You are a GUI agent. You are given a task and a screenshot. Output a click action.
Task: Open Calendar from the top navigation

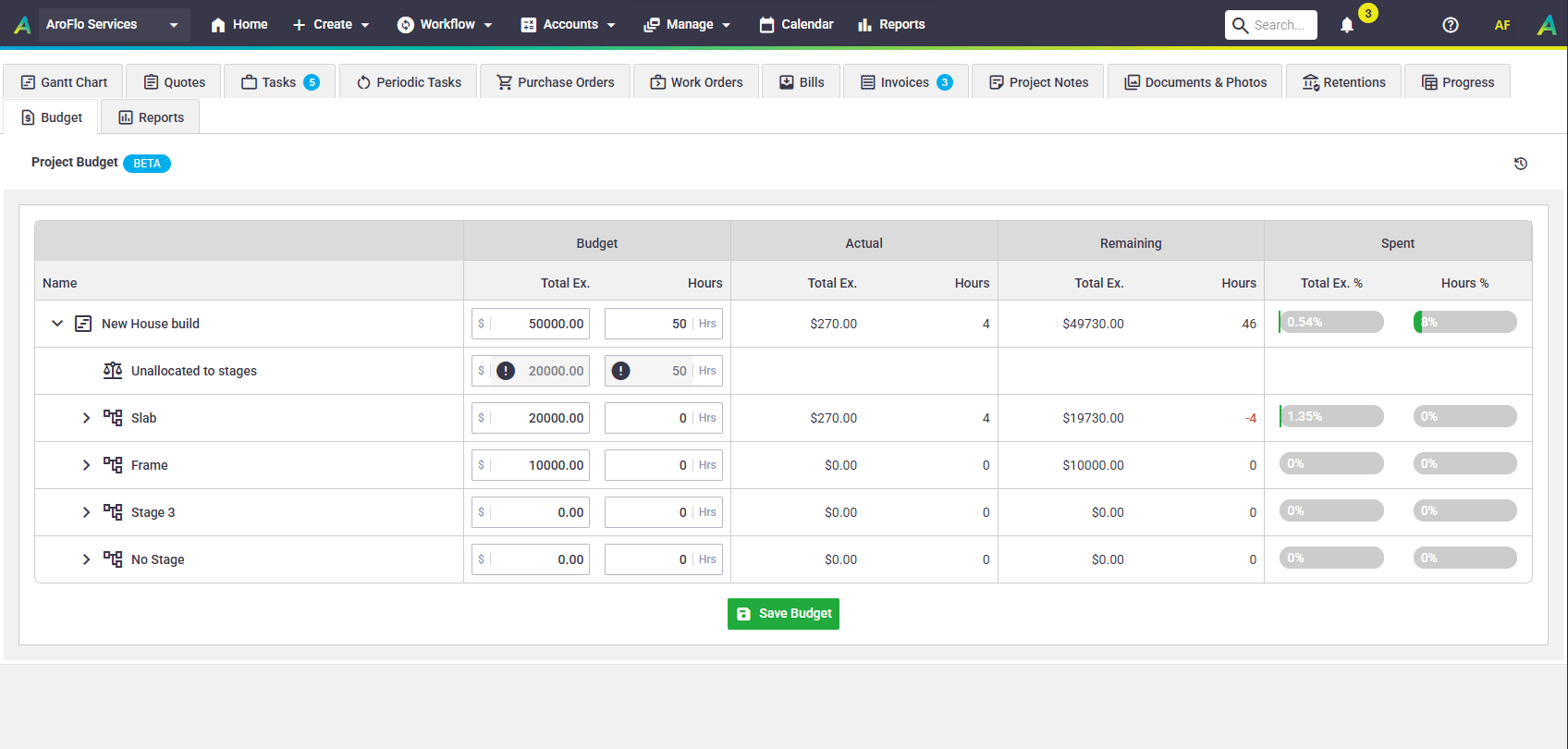click(x=796, y=25)
